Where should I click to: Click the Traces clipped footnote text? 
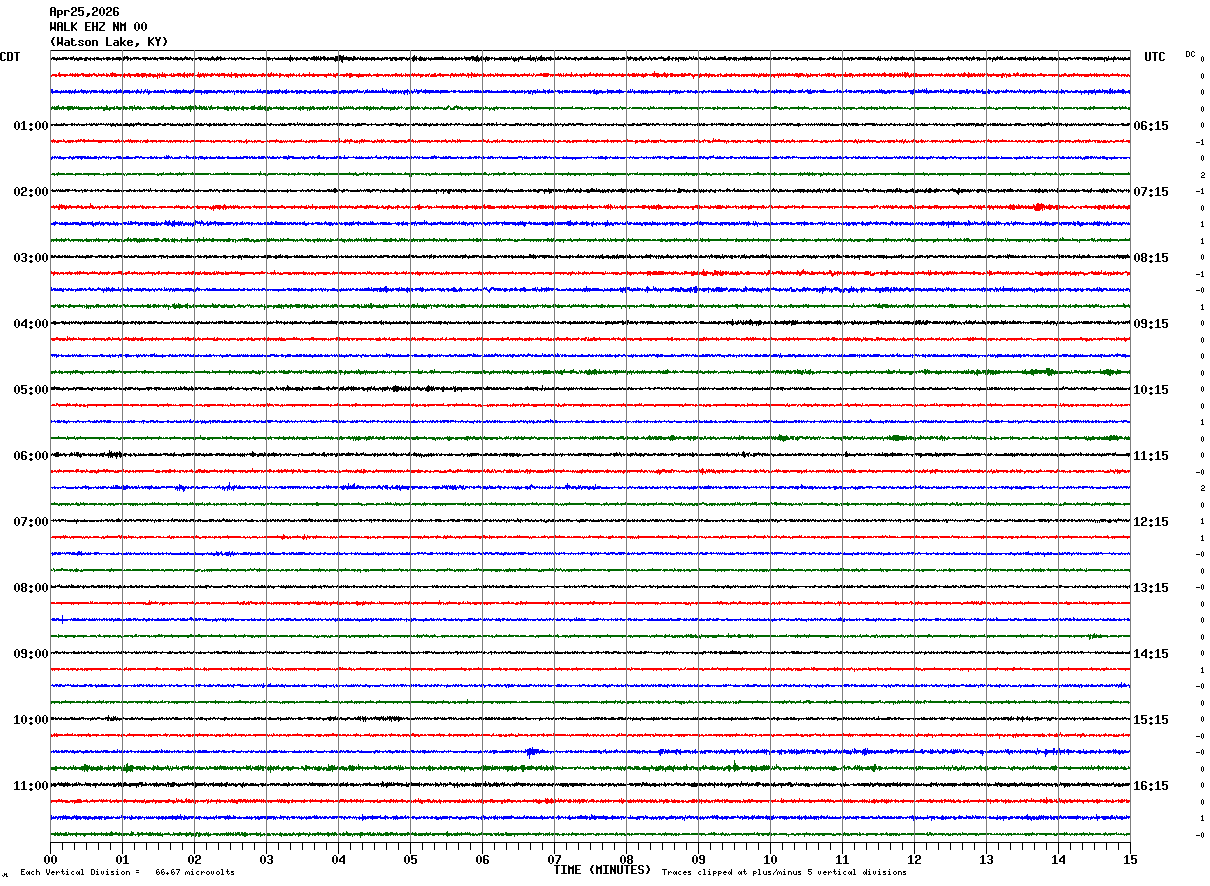[x=784, y=872]
